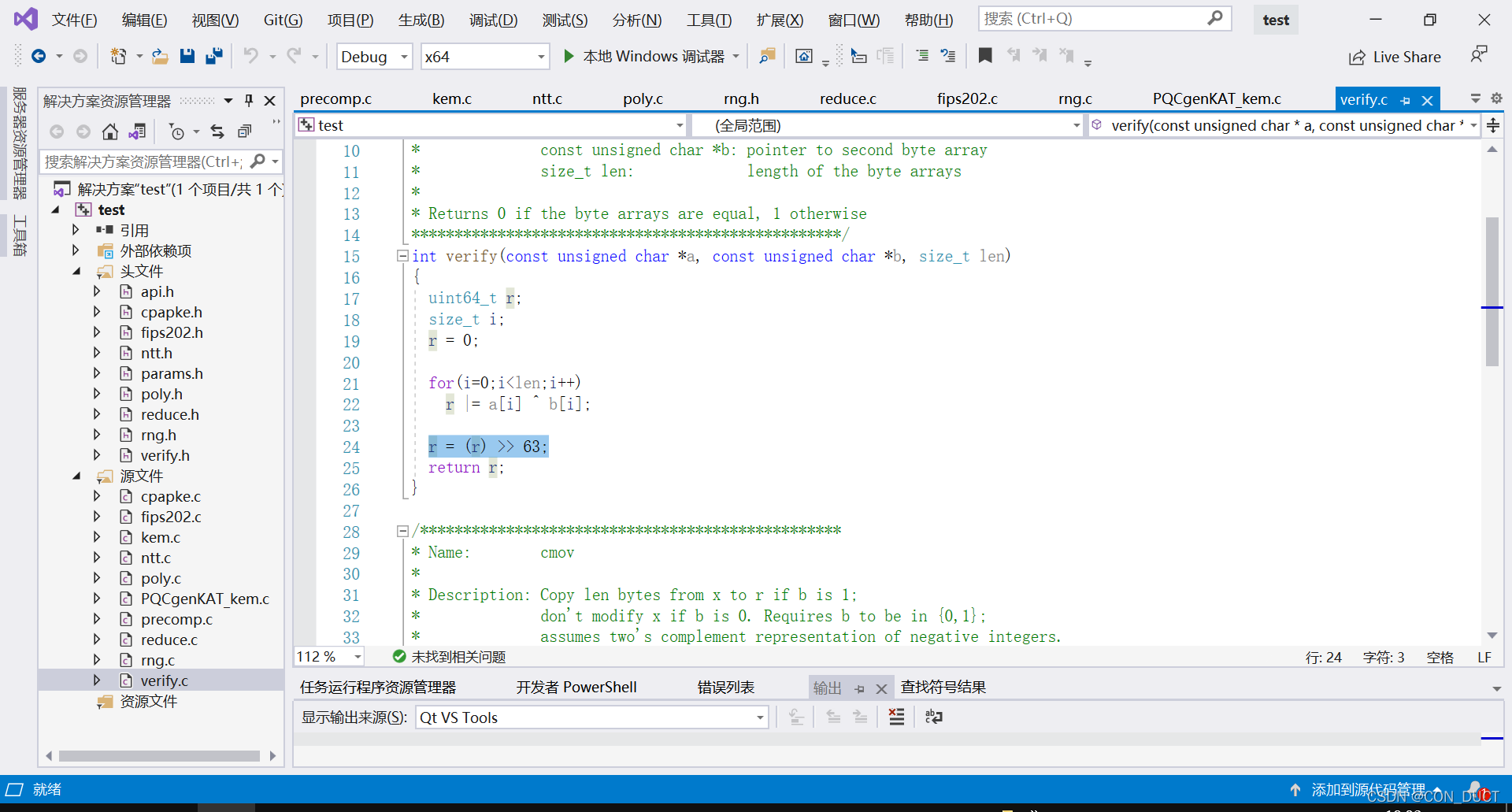Collapse the verify function outline toggle
Viewport: 1512px width, 812px height.
coord(402,255)
